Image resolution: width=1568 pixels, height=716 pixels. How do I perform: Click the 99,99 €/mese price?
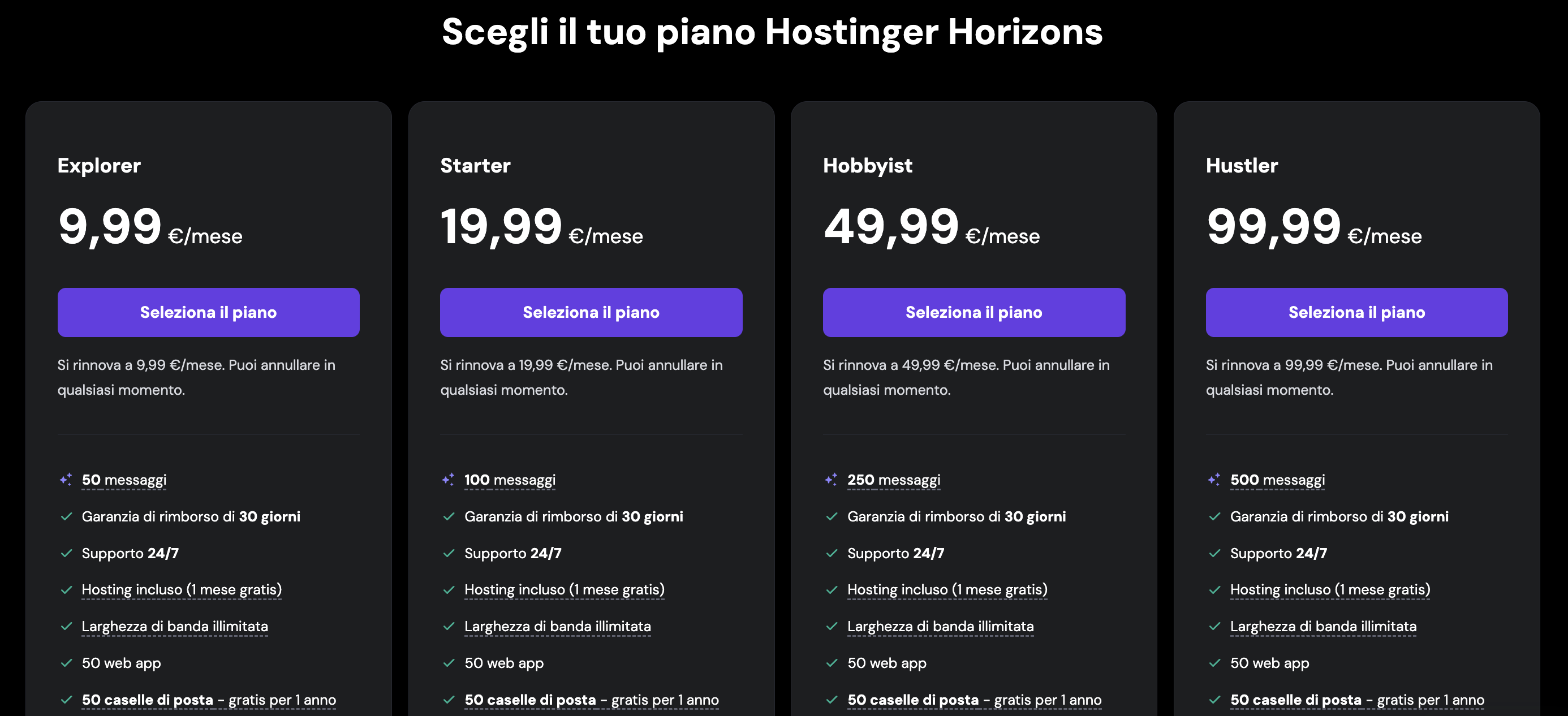click(x=1313, y=228)
